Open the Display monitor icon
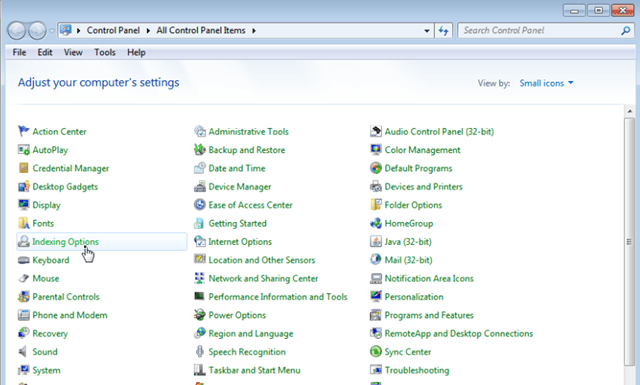Viewport: 640px width, 385px height. pyautogui.click(x=24, y=205)
